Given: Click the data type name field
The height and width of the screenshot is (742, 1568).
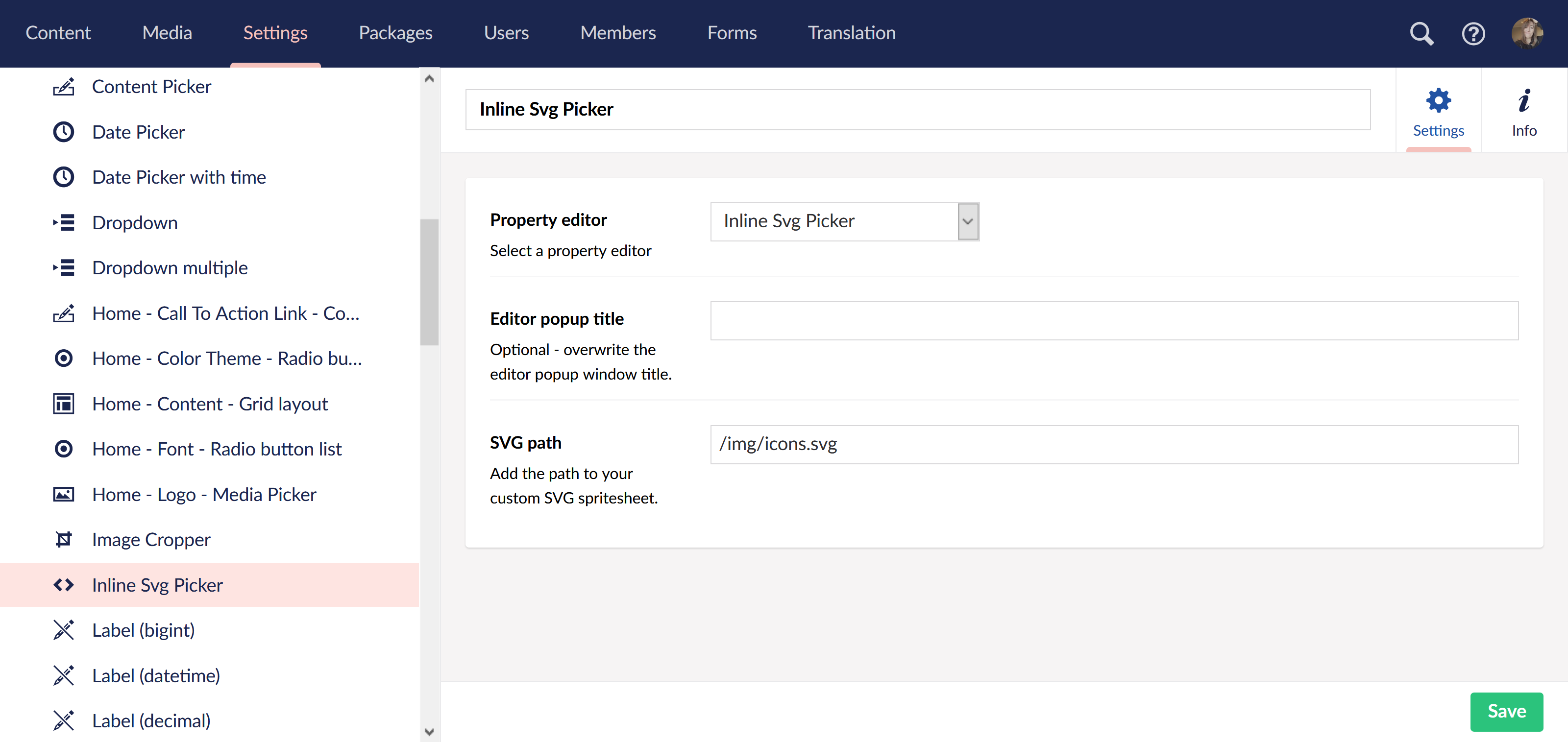Looking at the screenshot, I should pos(918,110).
